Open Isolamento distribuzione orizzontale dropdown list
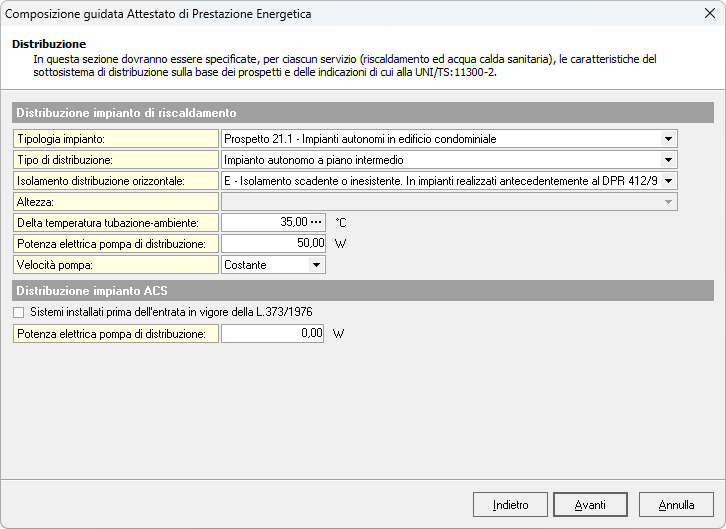This screenshot has height=529, width=726. tap(667, 181)
